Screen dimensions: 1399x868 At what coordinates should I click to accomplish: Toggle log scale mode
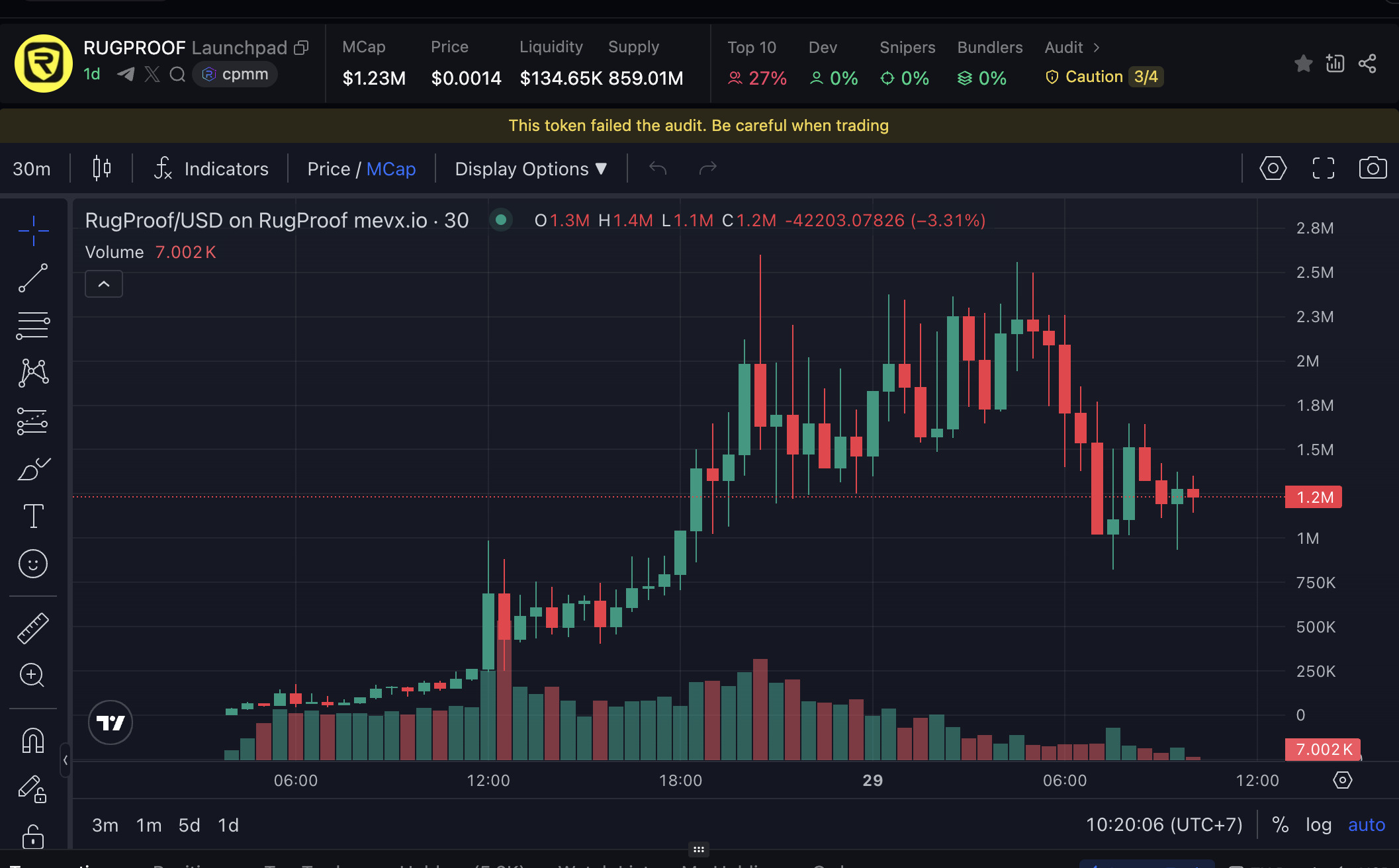pyautogui.click(x=1318, y=825)
